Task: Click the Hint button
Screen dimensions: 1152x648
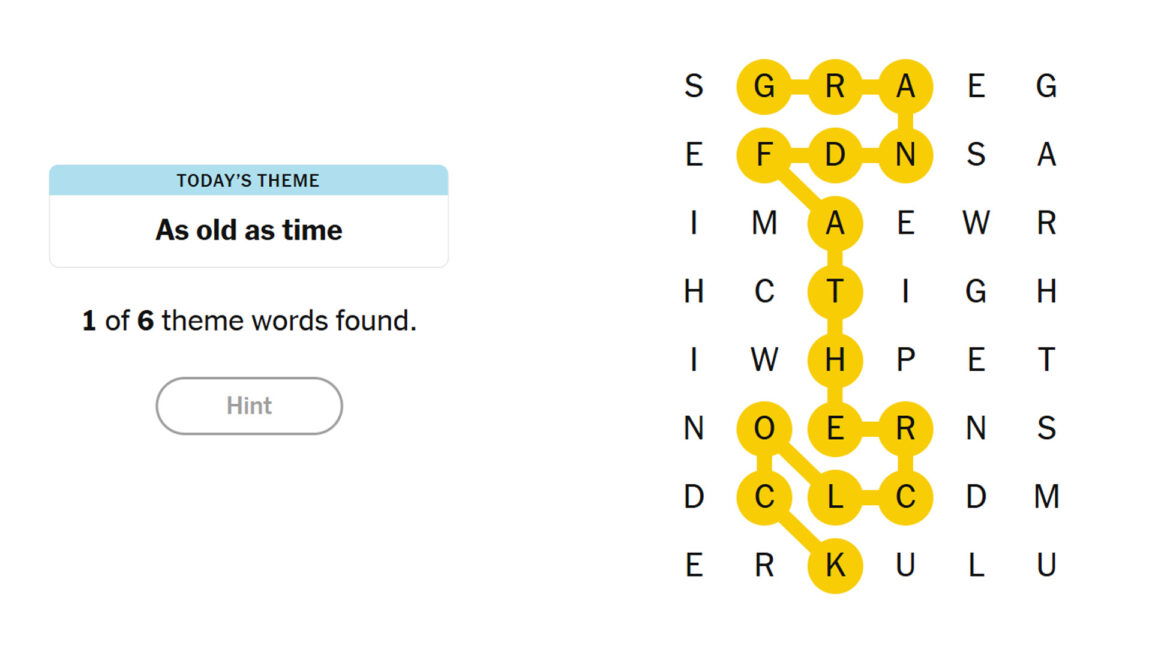Action: pyautogui.click(x=248, y=405)
